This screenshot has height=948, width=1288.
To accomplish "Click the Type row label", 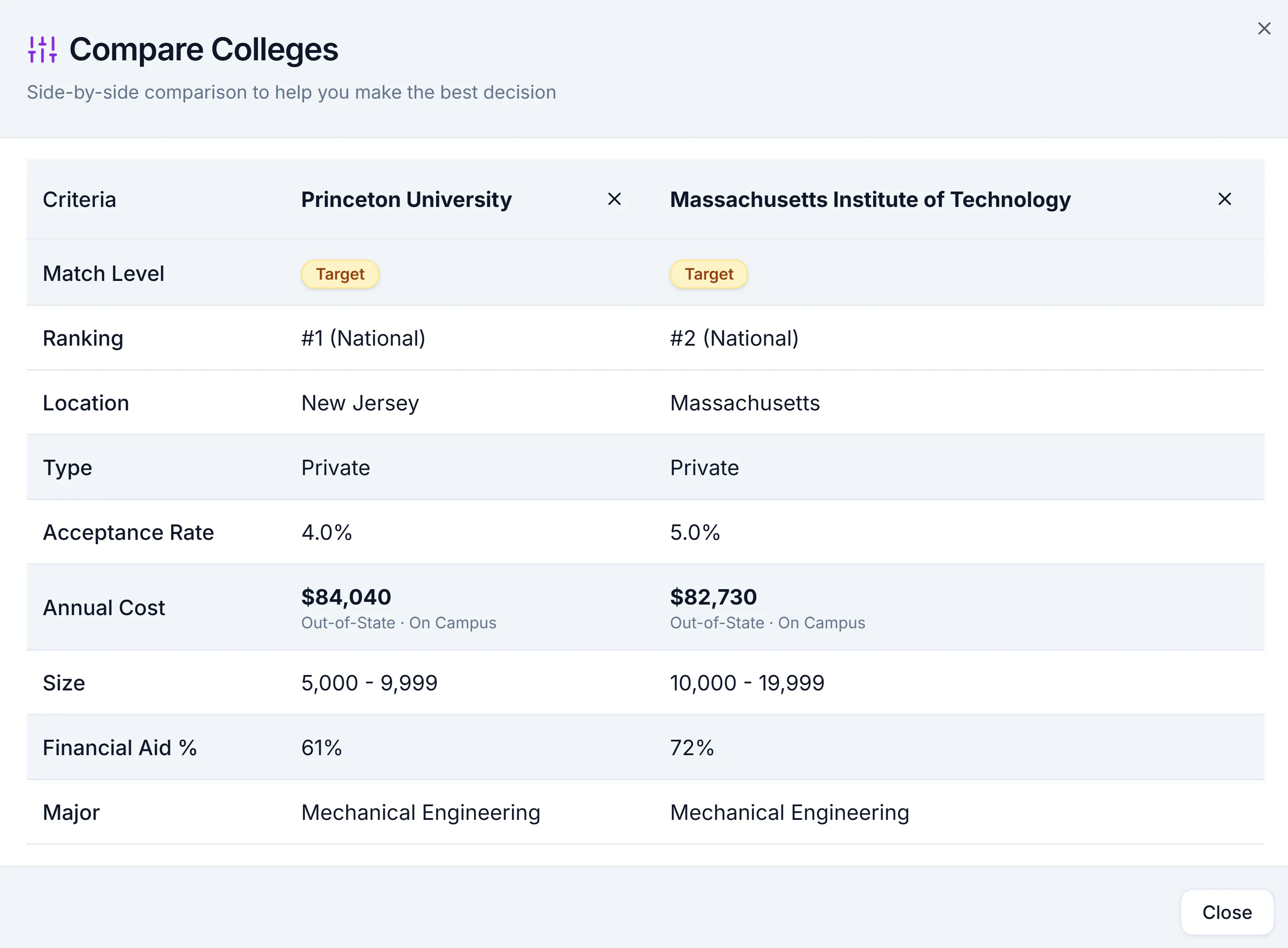I will click(x=68, y=468).
